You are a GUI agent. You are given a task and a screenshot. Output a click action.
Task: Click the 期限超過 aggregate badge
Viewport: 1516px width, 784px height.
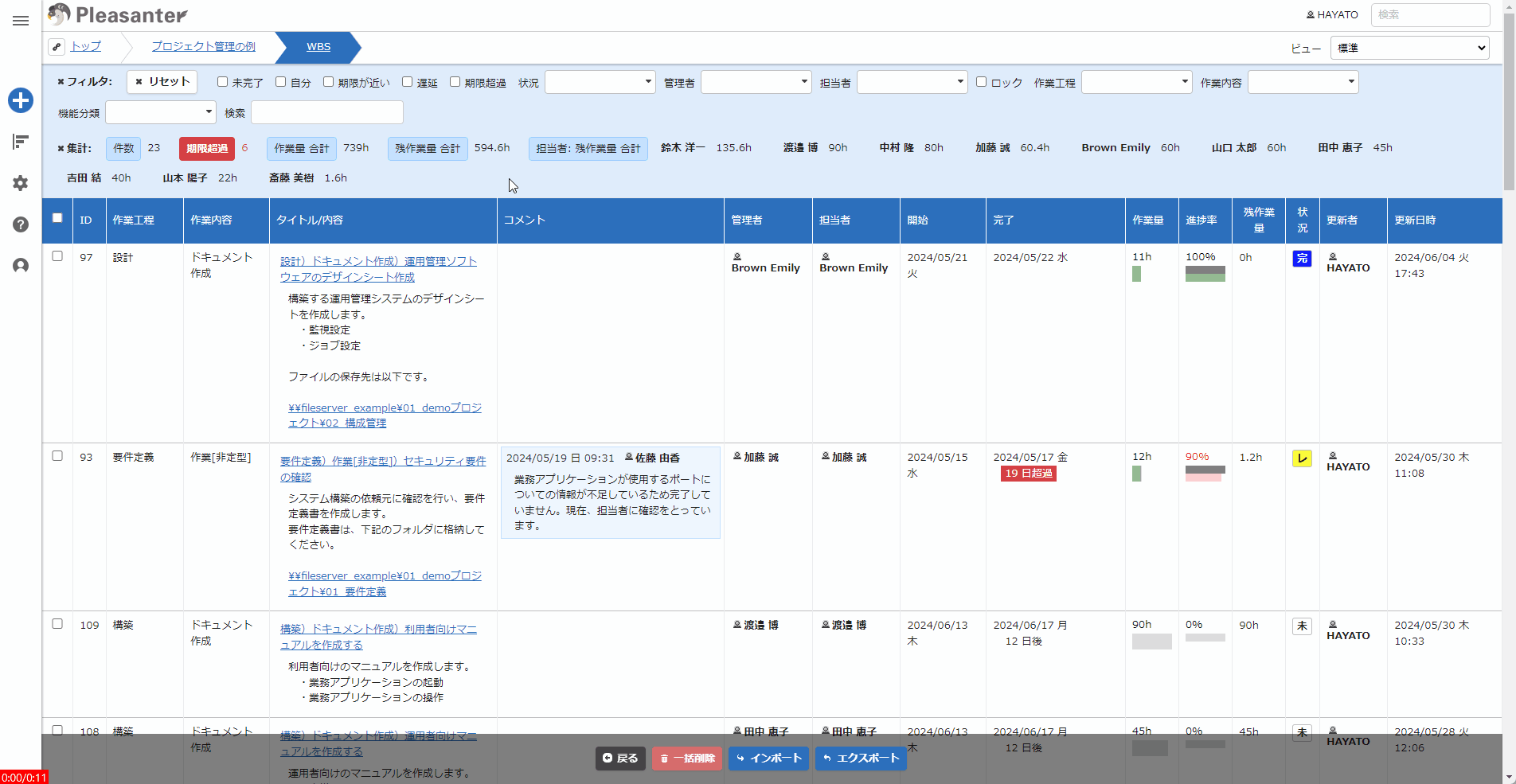(x=207, y=149)
